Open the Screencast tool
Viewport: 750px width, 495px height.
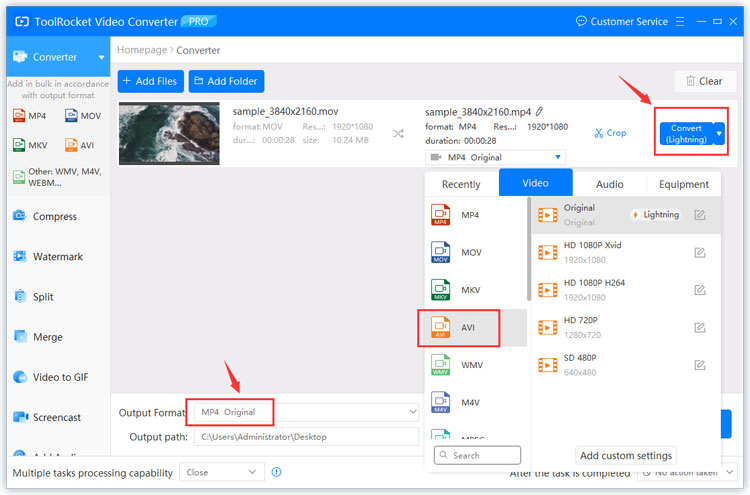tap(47, 417)
